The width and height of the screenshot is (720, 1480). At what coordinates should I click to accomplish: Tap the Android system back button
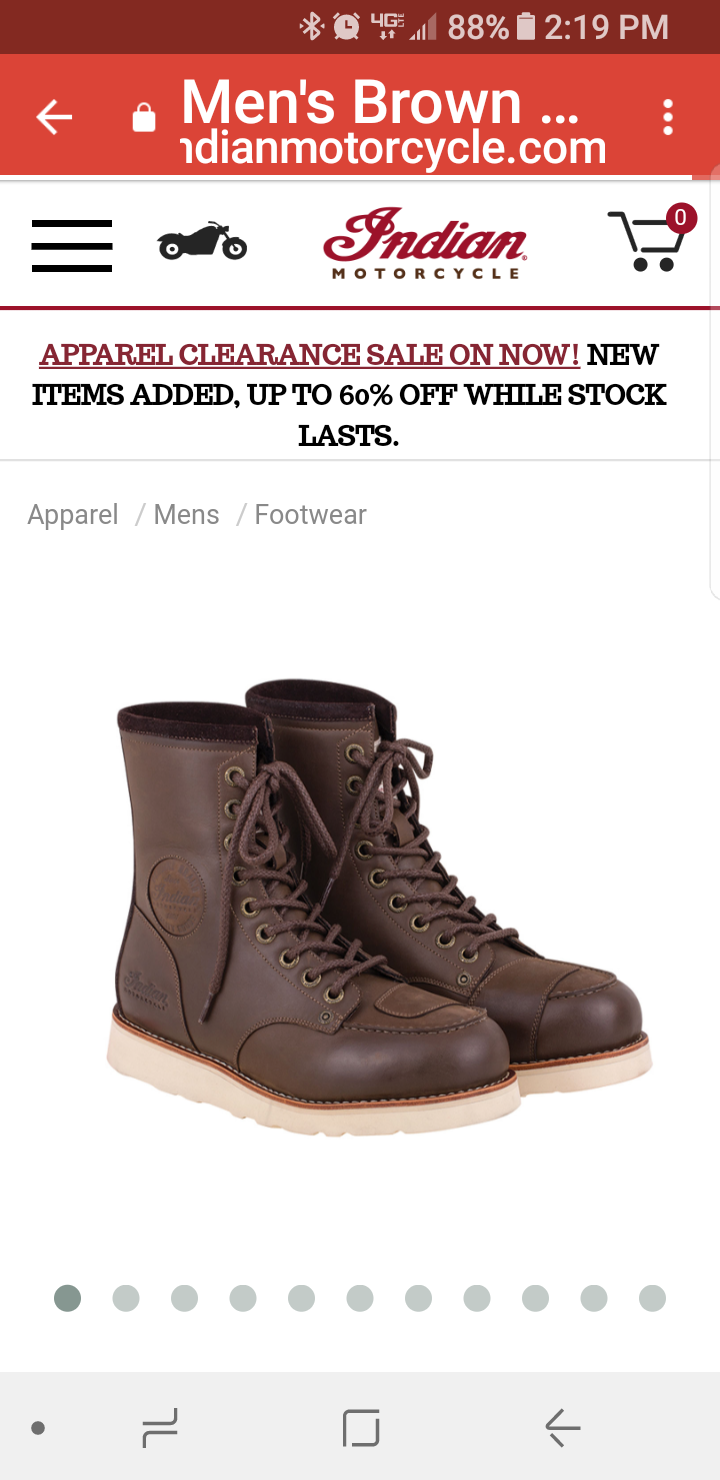pos(562,1428)
